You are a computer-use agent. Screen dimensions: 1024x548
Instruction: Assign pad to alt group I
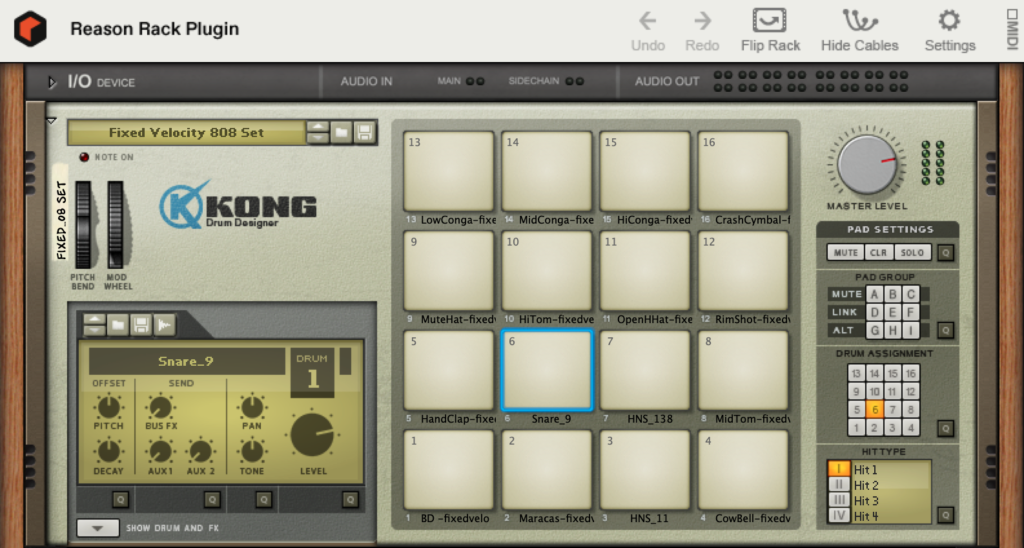910,330
